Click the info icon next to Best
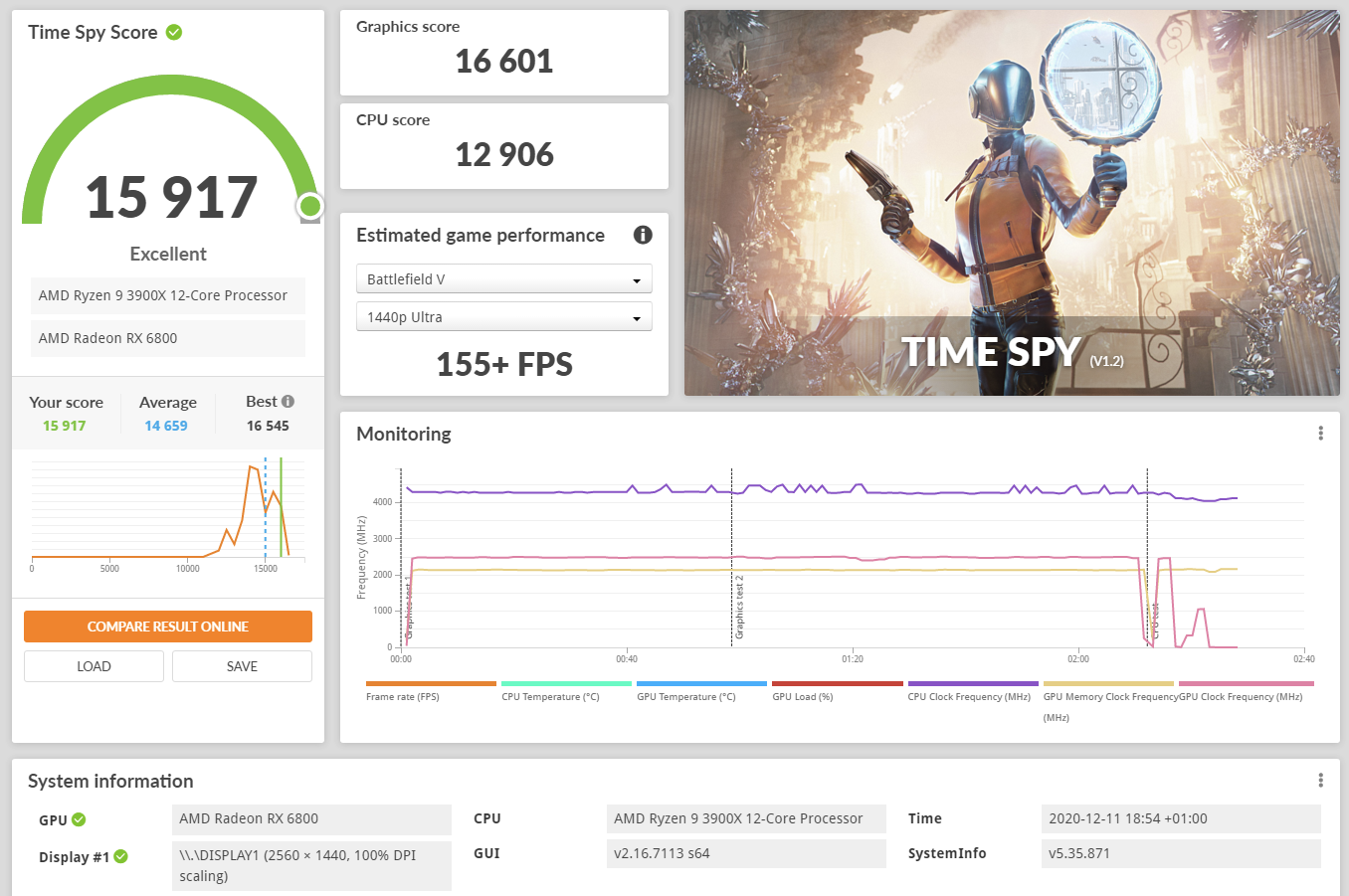This screenshot has height=896, width=1349. [288, 402]
